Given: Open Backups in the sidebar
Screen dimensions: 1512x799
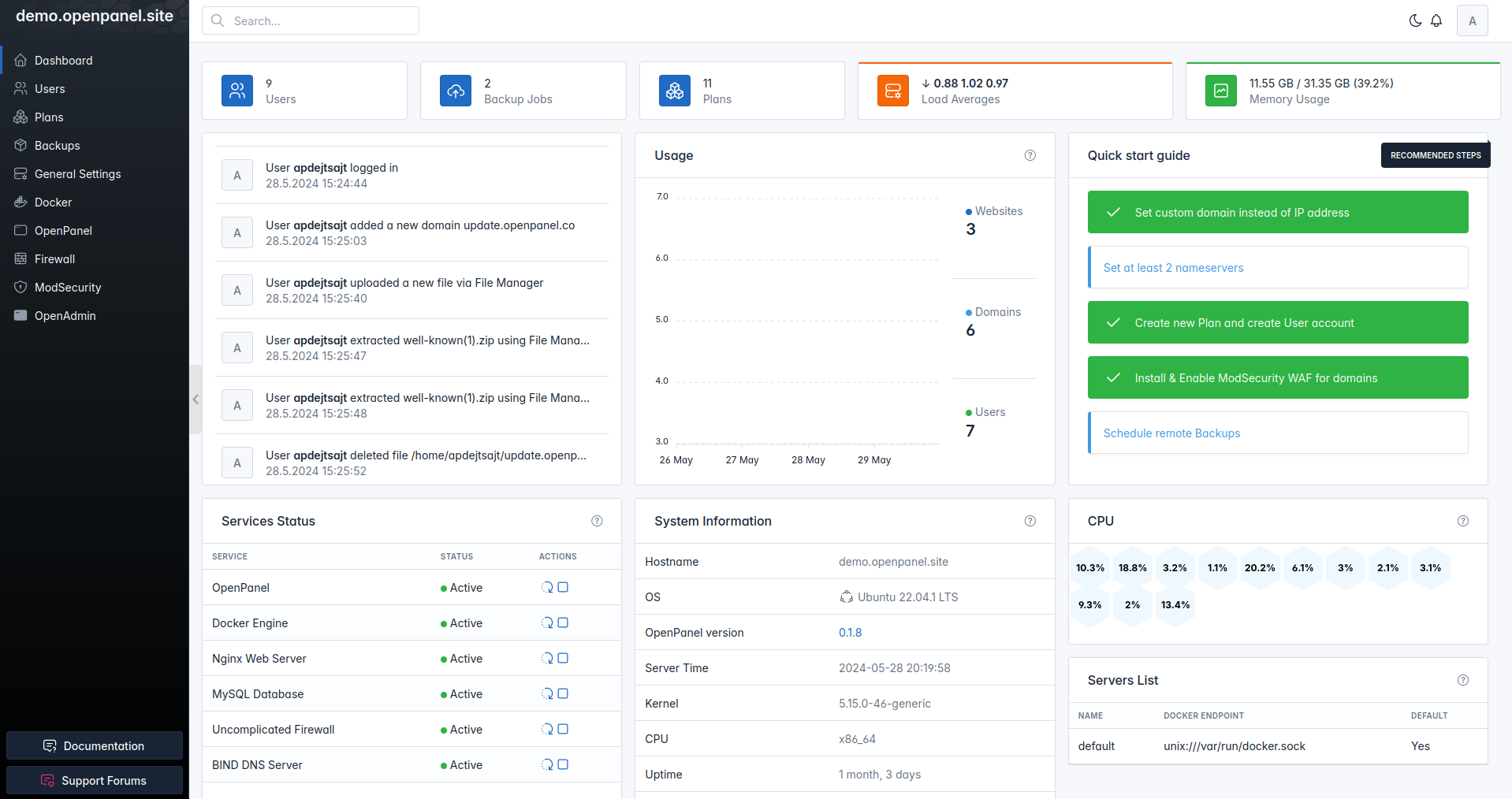Looking at the screenshot, I should (x=95, y=146).
